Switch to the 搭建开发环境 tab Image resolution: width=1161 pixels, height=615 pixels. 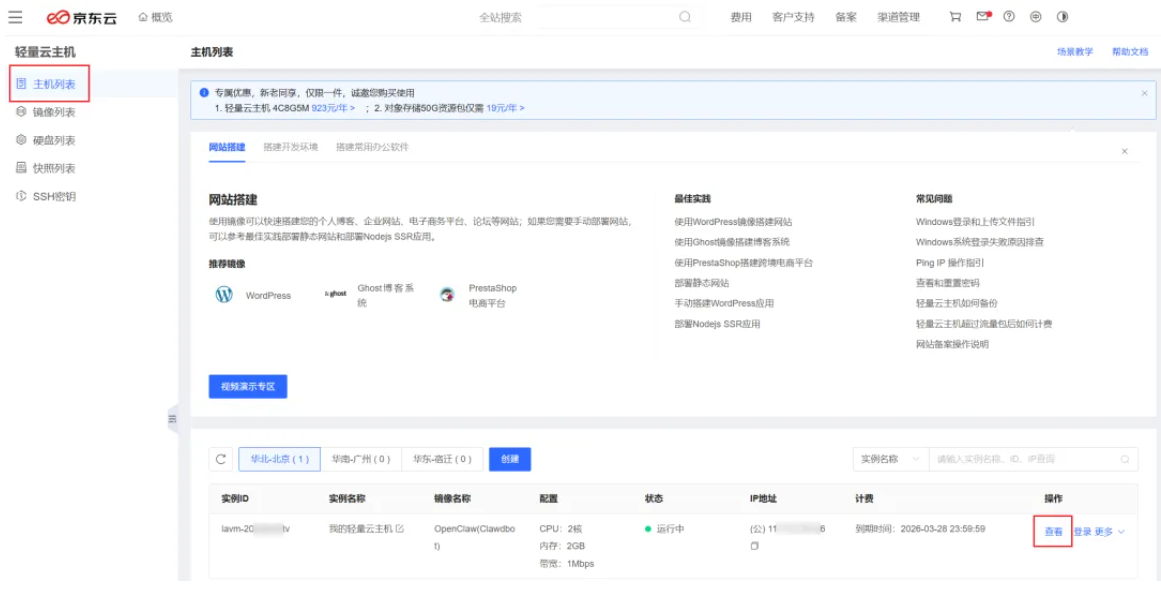(x=290, y=147)
